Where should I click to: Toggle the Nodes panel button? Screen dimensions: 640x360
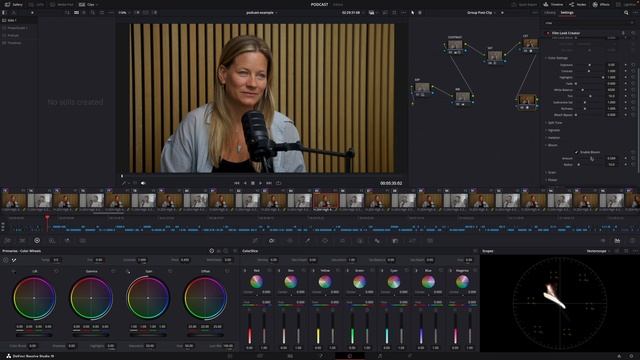(578, 4)
